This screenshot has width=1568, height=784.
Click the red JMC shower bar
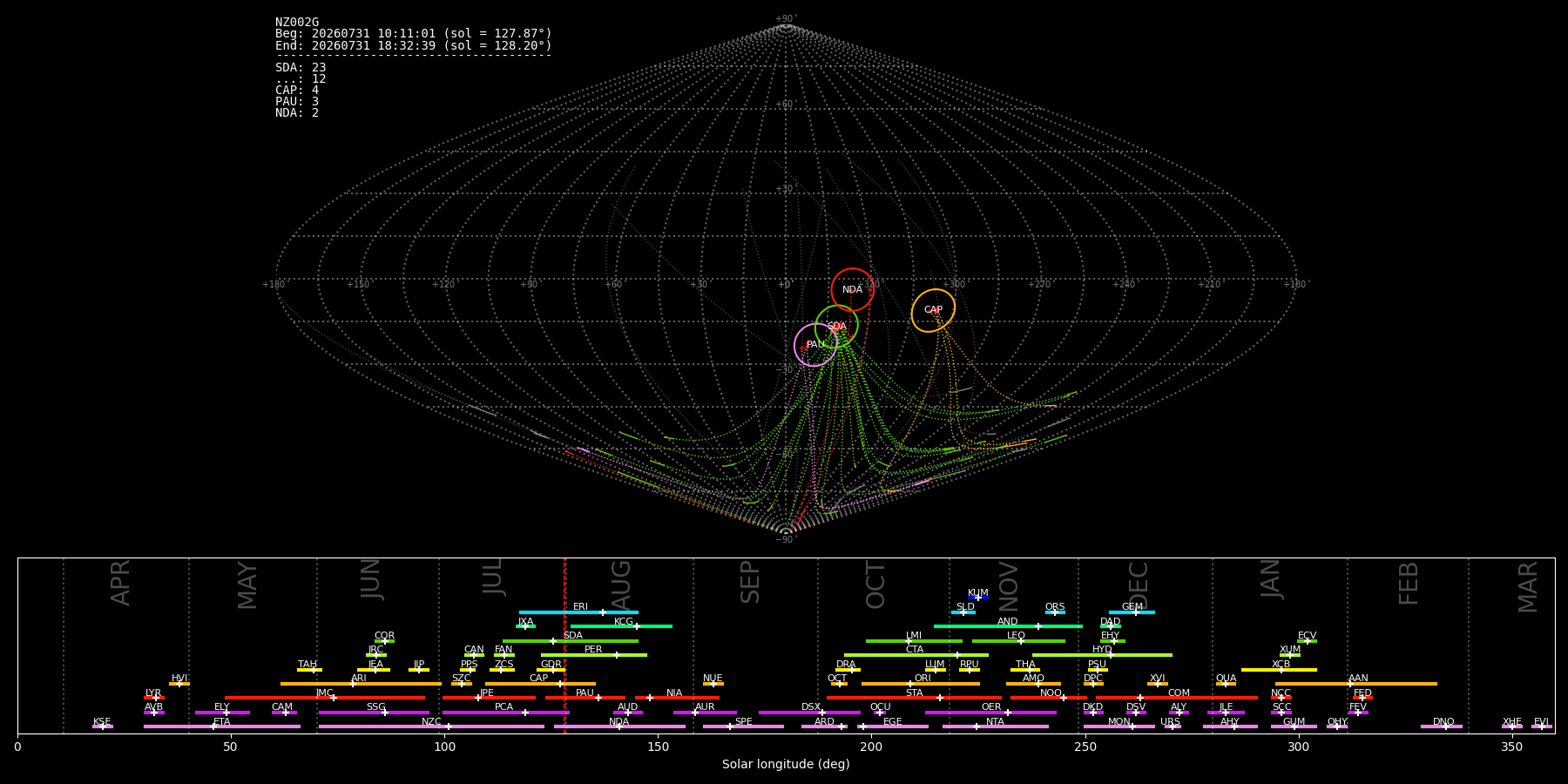[325, 698]
